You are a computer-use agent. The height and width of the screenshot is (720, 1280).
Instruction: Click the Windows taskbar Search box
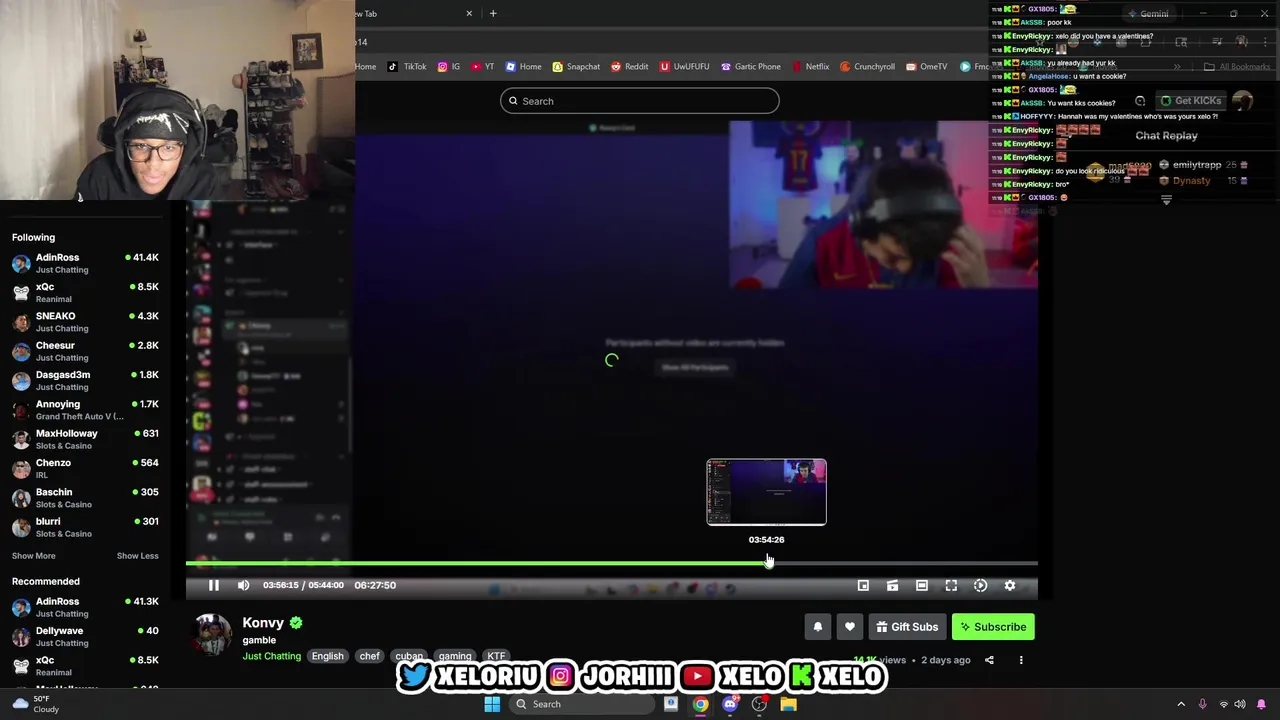coord(580,704)
